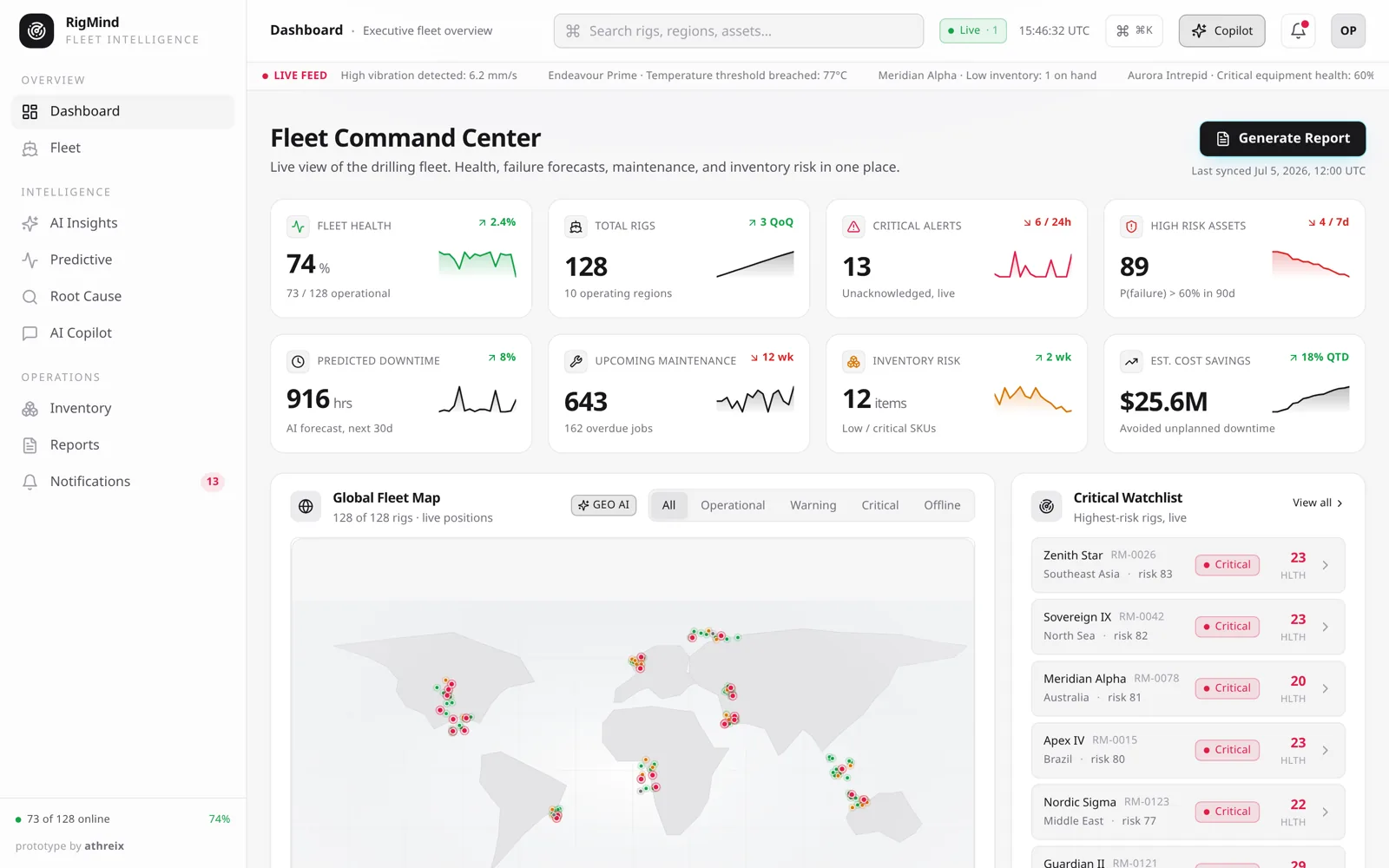Select the Operational map filter tab

point(733,505)
